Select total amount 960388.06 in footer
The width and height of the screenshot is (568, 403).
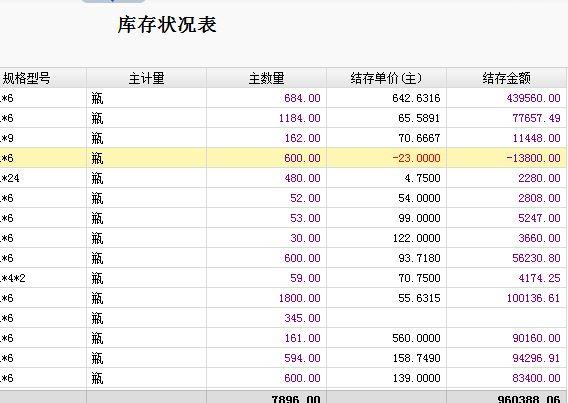click(x=506, y=397)
